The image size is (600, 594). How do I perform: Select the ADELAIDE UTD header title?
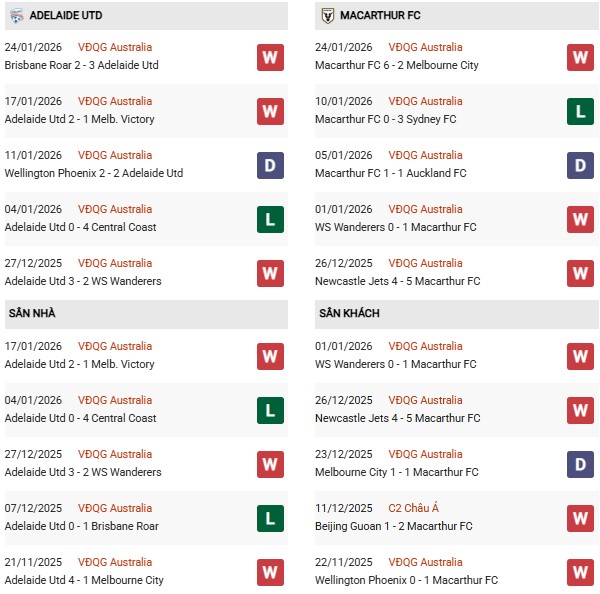68,16
